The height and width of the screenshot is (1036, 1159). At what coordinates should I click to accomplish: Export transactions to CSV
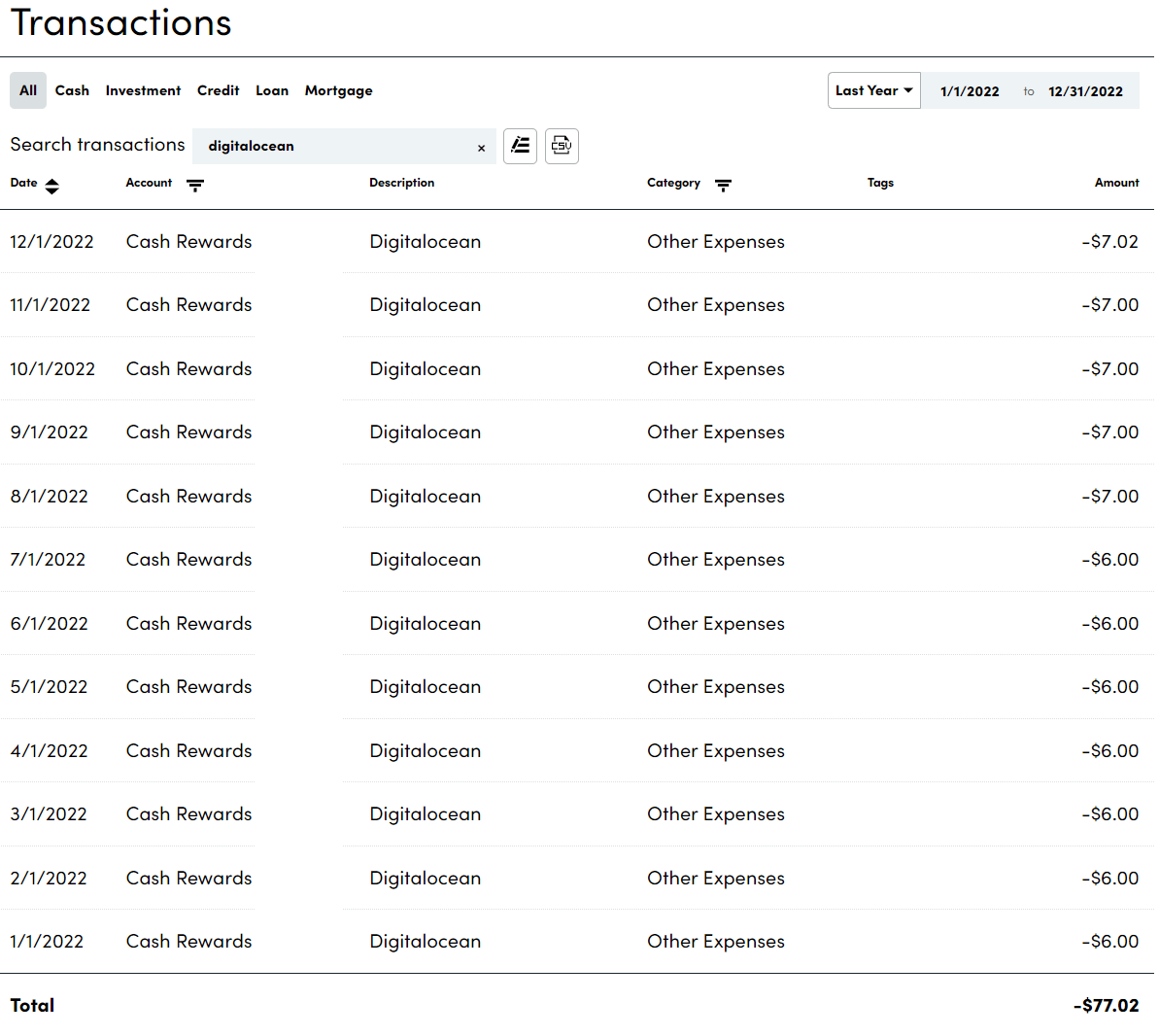click(562, 146)
